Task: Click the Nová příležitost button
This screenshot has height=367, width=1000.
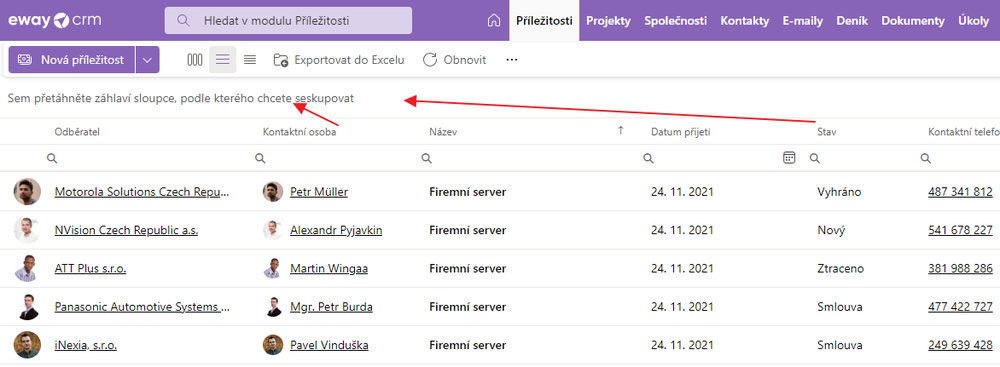Action: [71, 60]
